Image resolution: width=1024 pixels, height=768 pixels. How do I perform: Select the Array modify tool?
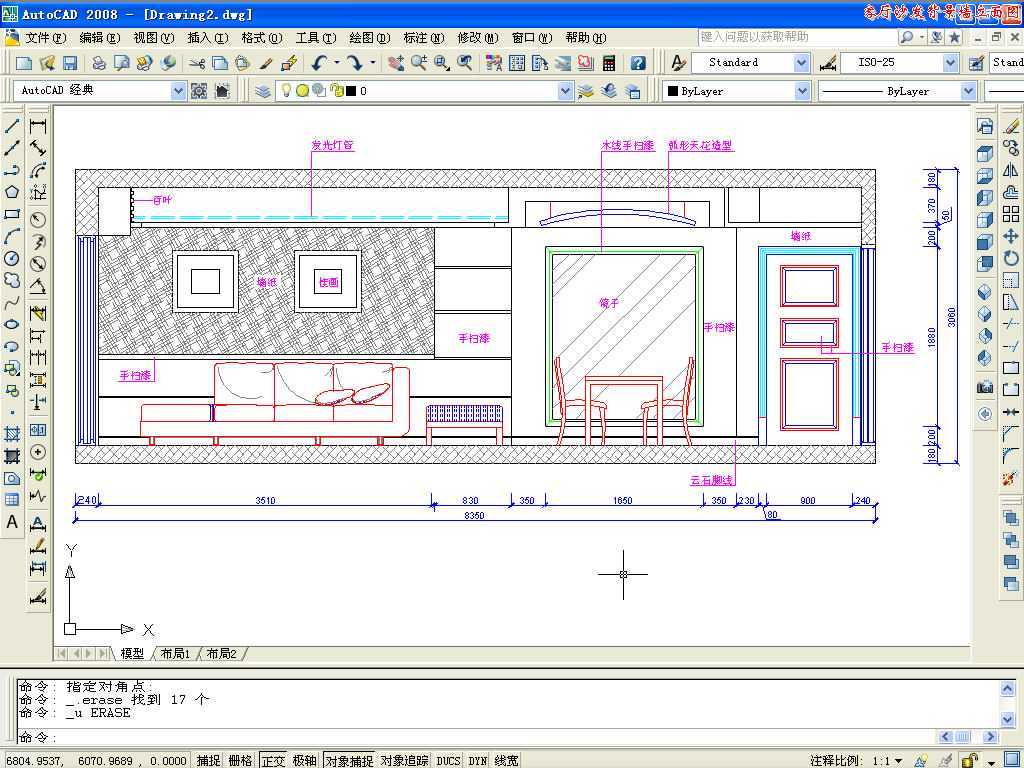[1011, 214]
